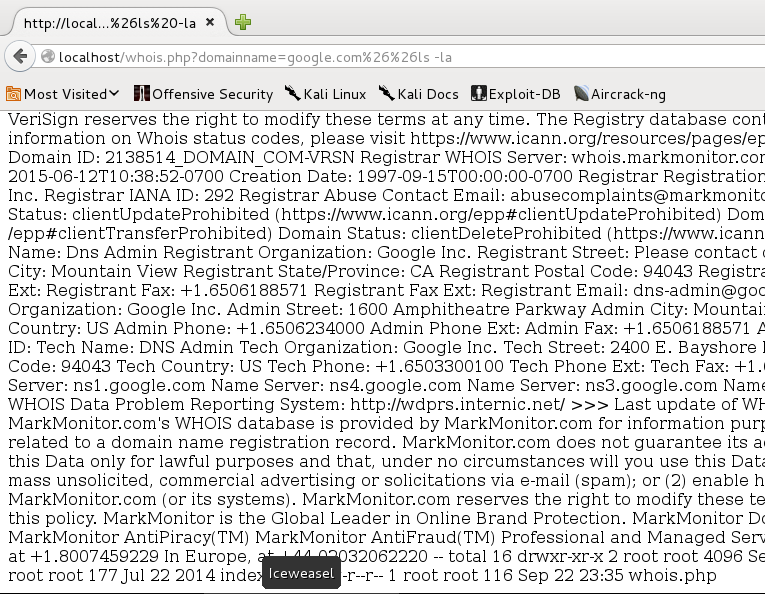
Task: Click the Exploit-DB bookmark icon
Action: pyautogui.click(x=479, y=93)
